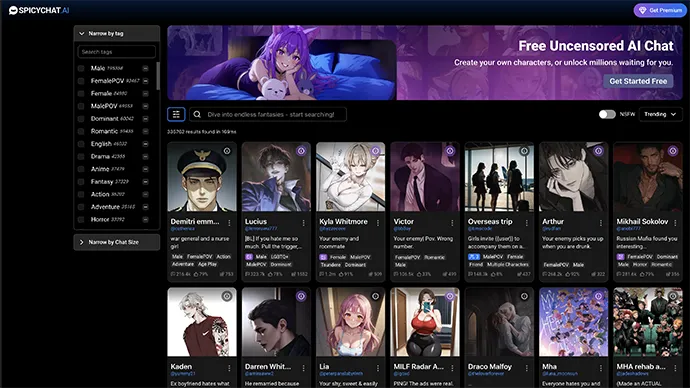The width and height of the screenshot is (690, 388).
Task: Click the LGBTQ+ tag on Lucius card
Action: coord(280,256)
